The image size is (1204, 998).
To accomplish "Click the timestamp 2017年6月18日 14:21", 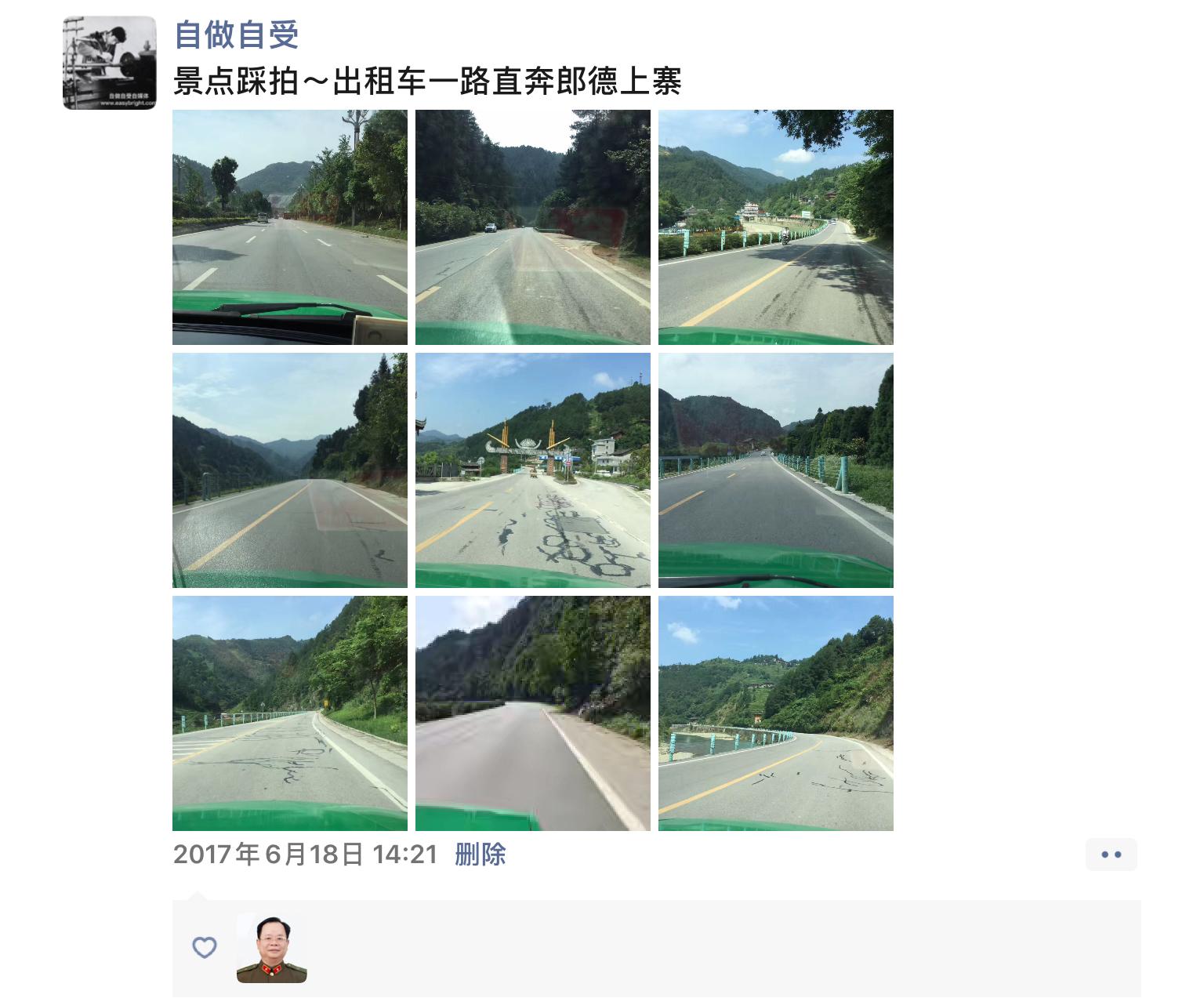I will click(306, 854).
